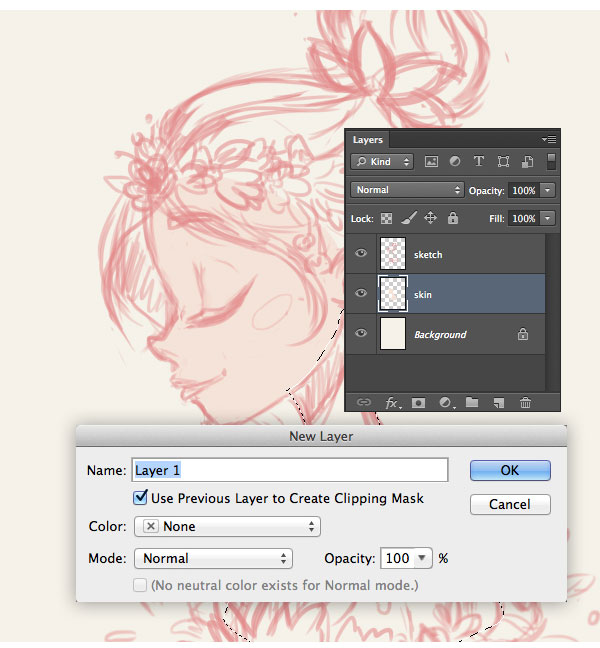Open the New Layer Mode dropdown
The height and width of the screenshot is (648, 600).
click(x=213, y=558)
